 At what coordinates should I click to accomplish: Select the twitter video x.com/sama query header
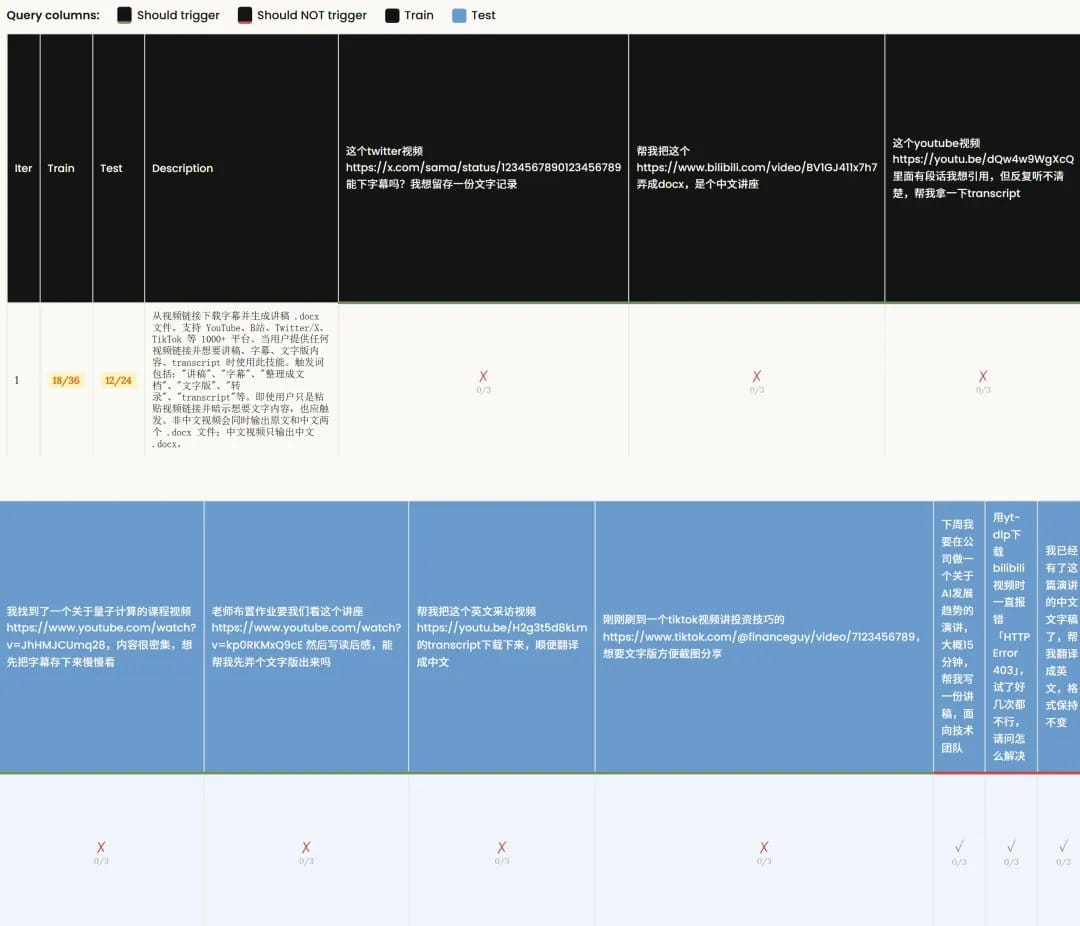click(484, 168)
